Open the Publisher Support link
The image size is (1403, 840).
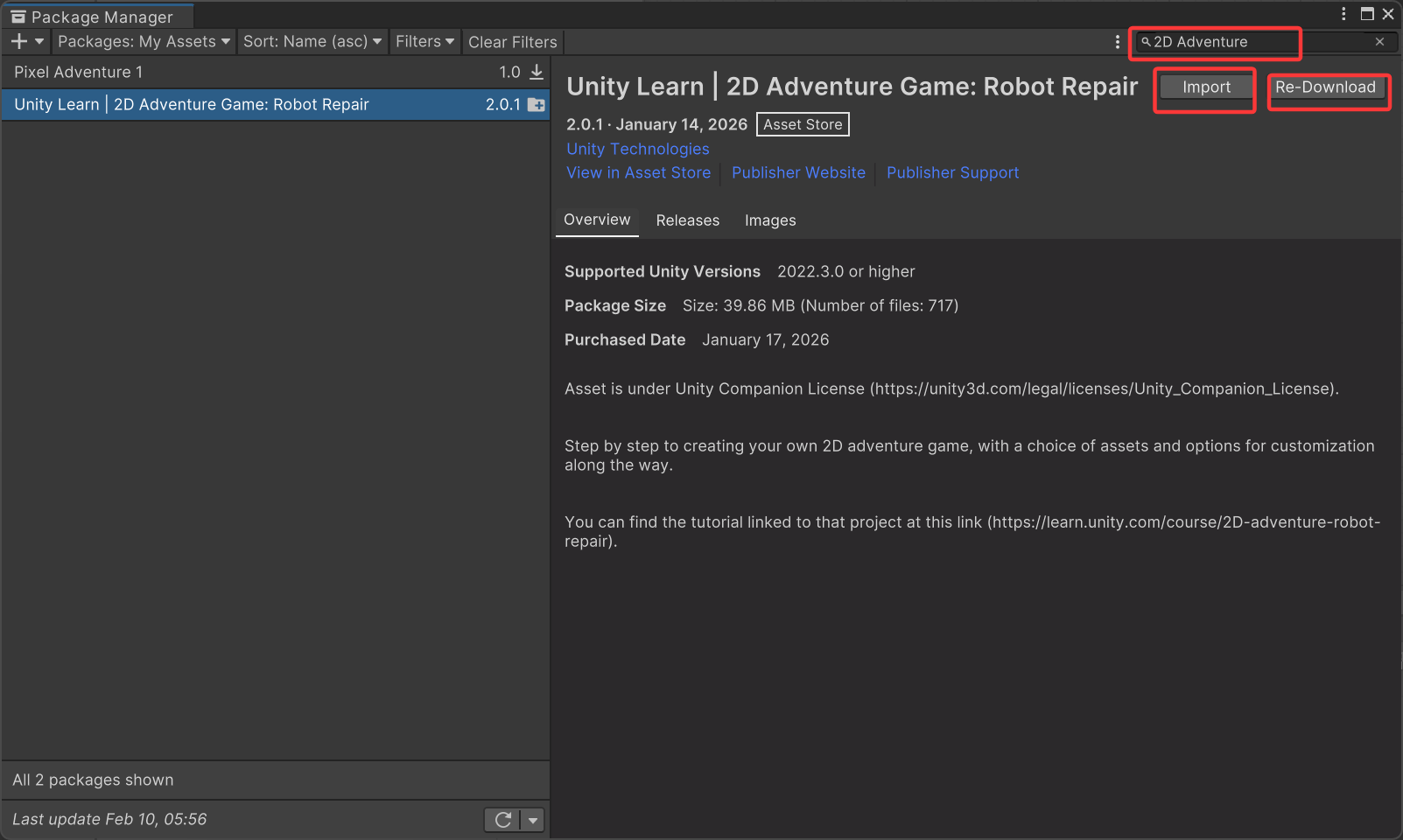(x=952, y=172)
